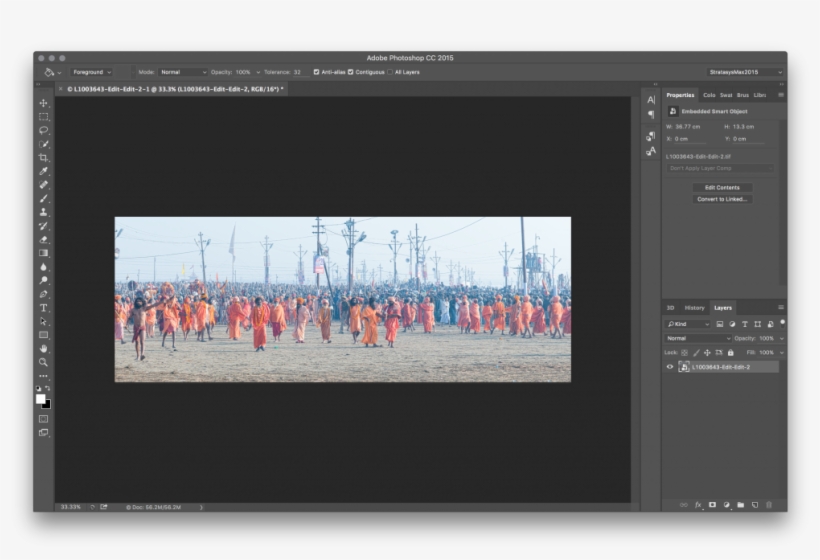
Task: Uncheck the Contiguous checkbox
Action: [351, 72]
